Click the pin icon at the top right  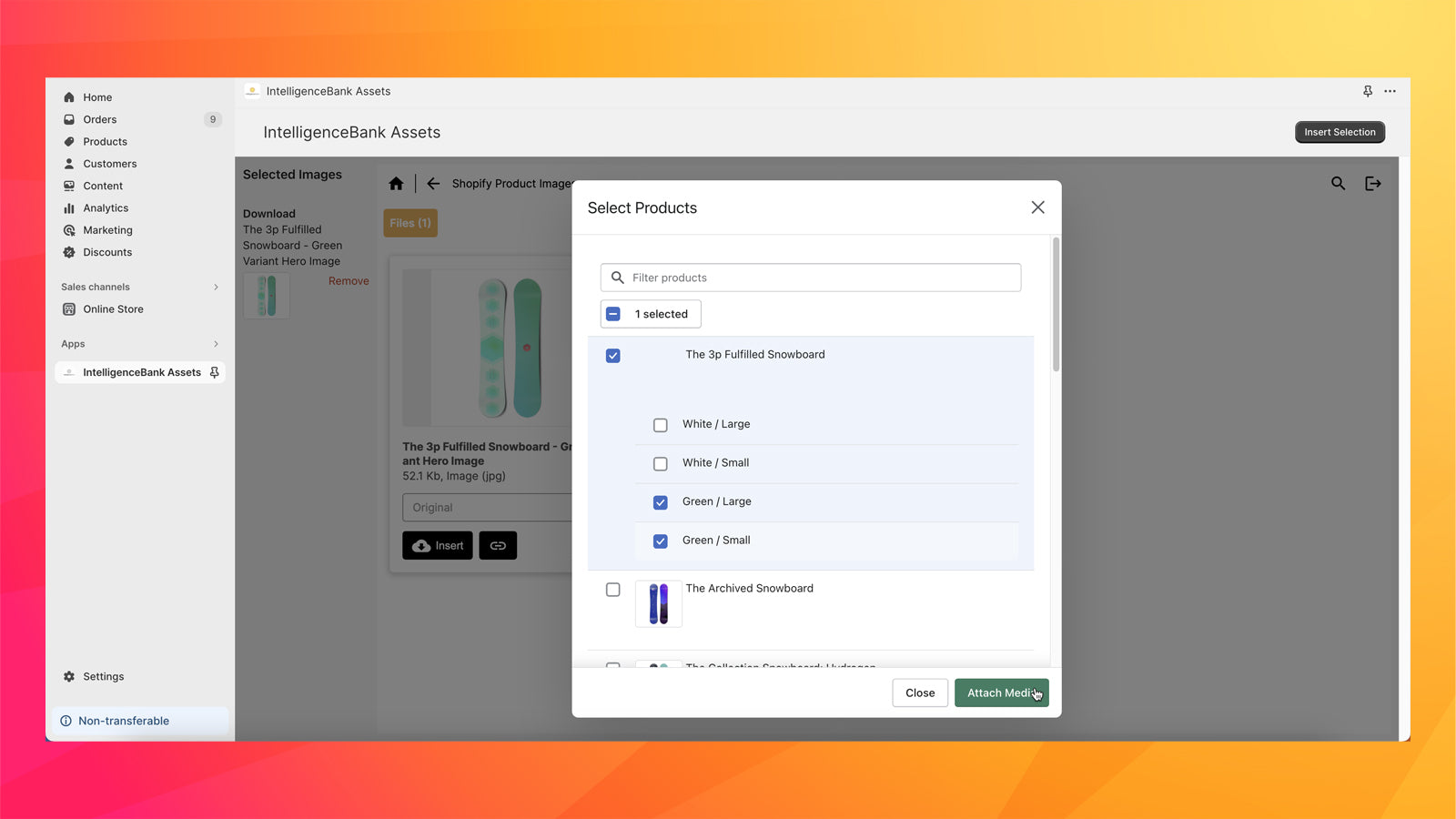[1368, 91]
